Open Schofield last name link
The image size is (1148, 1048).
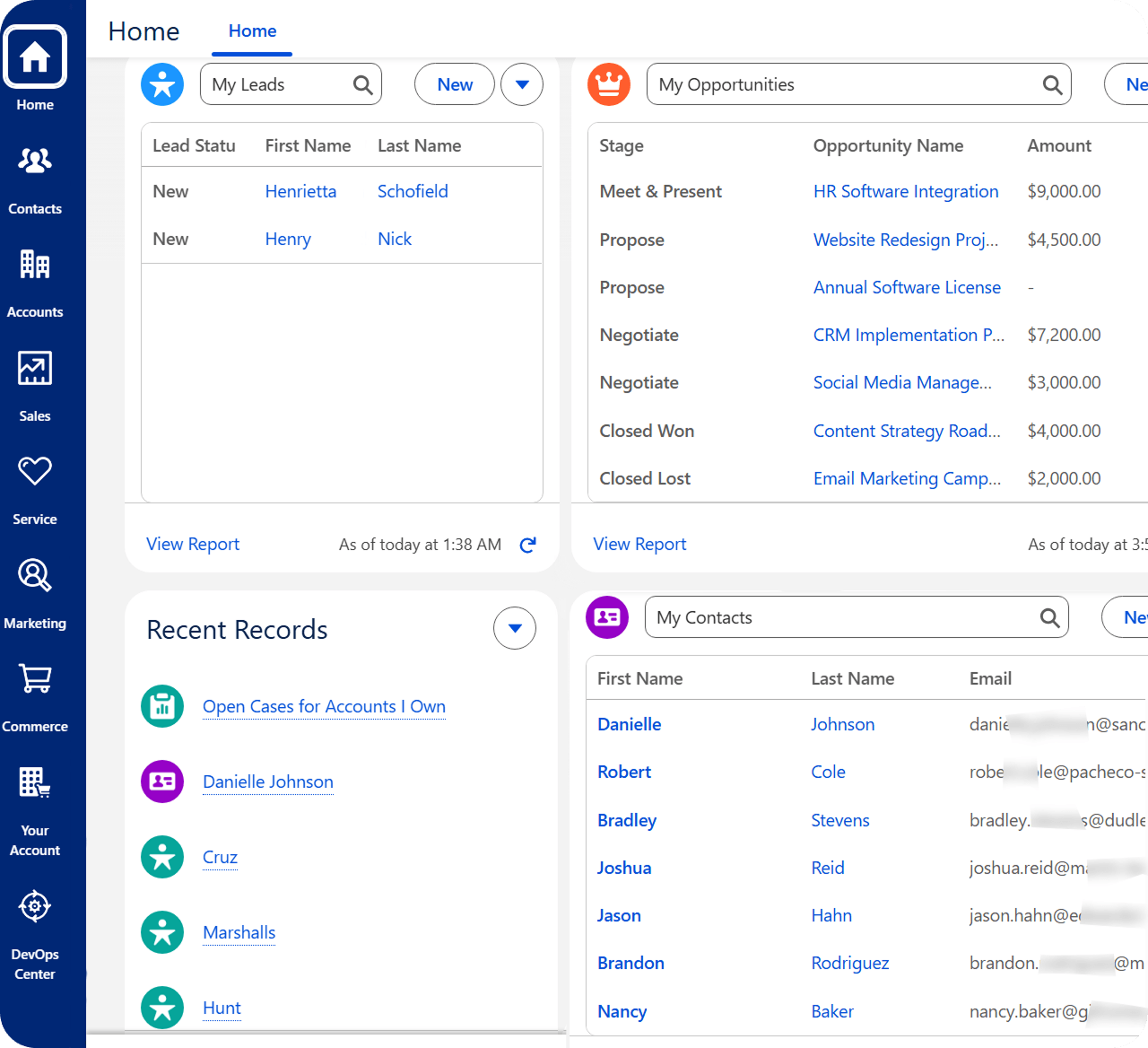(413, 191)
